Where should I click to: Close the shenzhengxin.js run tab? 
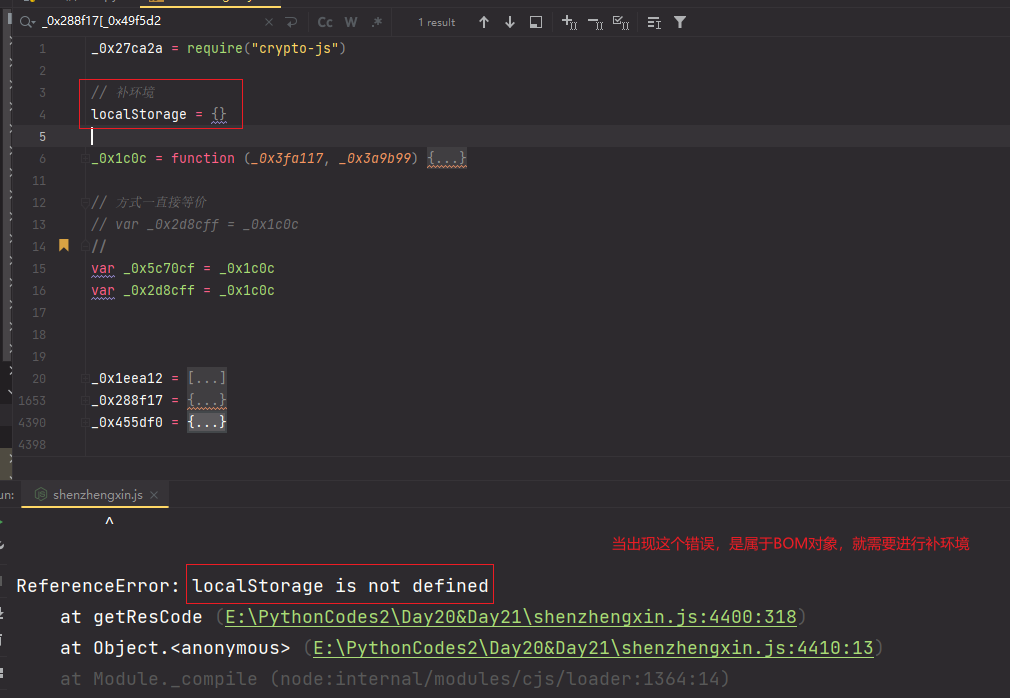point(154,495)
